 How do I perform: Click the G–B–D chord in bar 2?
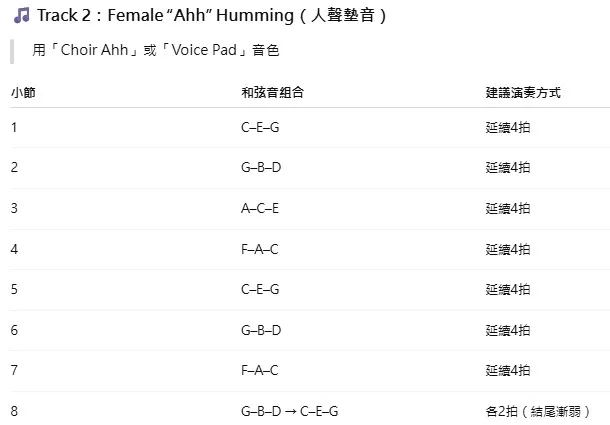(x=261, y=167)
